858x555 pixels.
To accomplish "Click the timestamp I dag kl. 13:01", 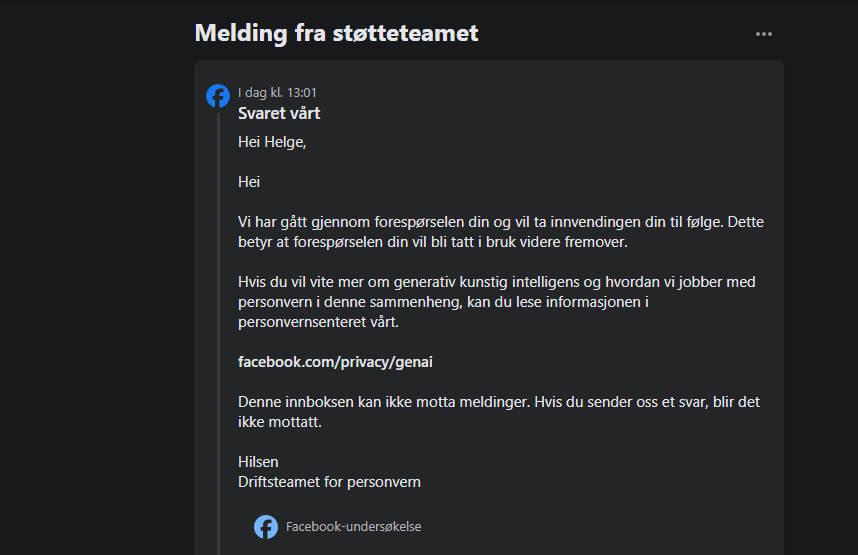I will pyautogui.click(x=277, y=92).
